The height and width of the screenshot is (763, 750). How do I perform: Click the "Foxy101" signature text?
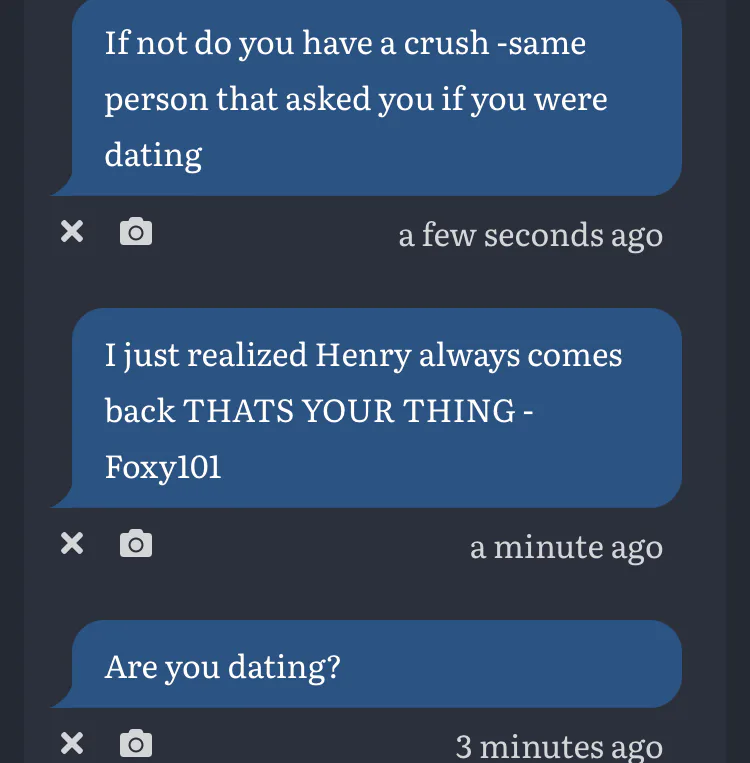[x=163, y=467]
